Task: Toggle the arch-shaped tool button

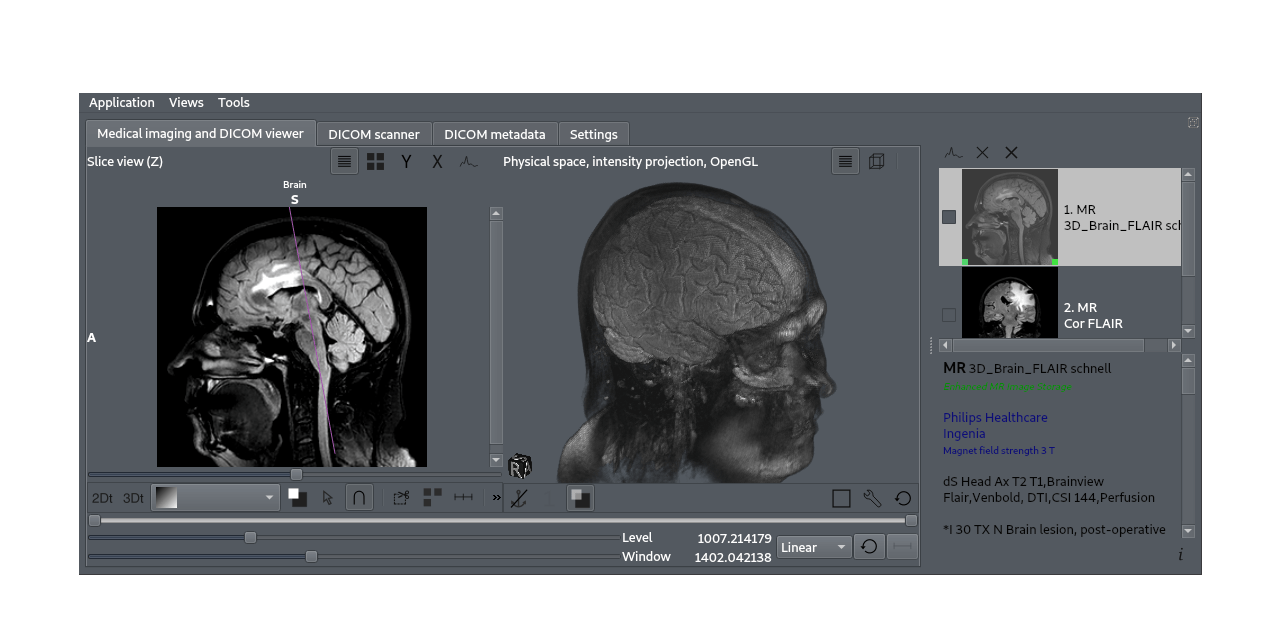Action: [x=358, y=497]
